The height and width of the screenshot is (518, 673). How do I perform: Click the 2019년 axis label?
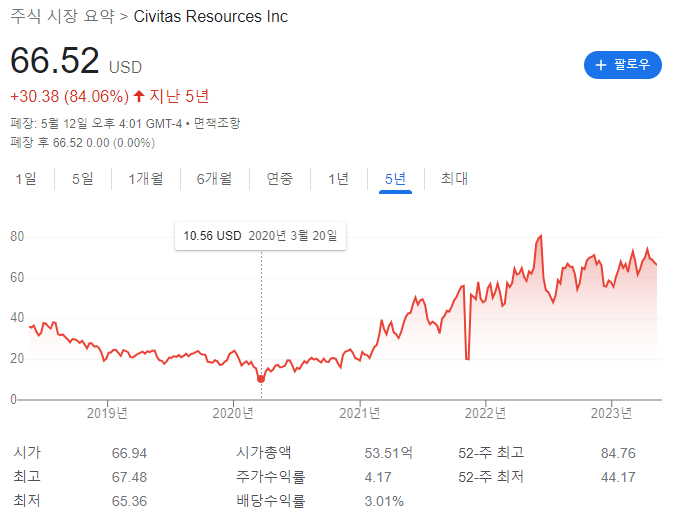(107, 413)
